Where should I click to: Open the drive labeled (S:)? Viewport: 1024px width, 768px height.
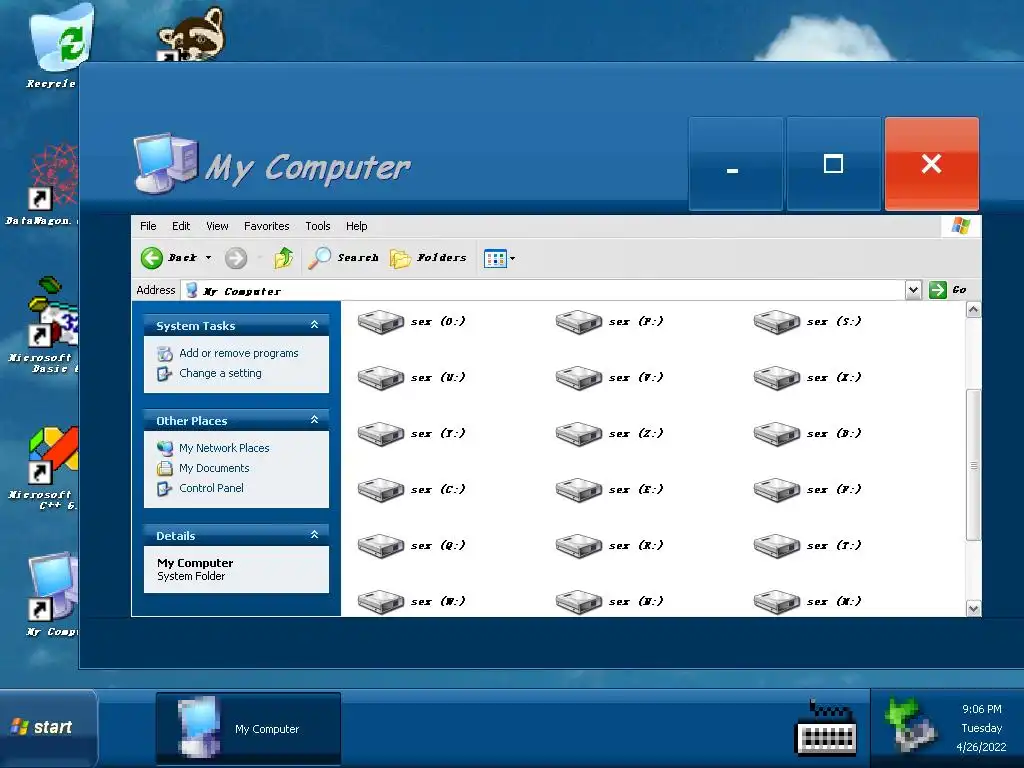click(807, 321)
